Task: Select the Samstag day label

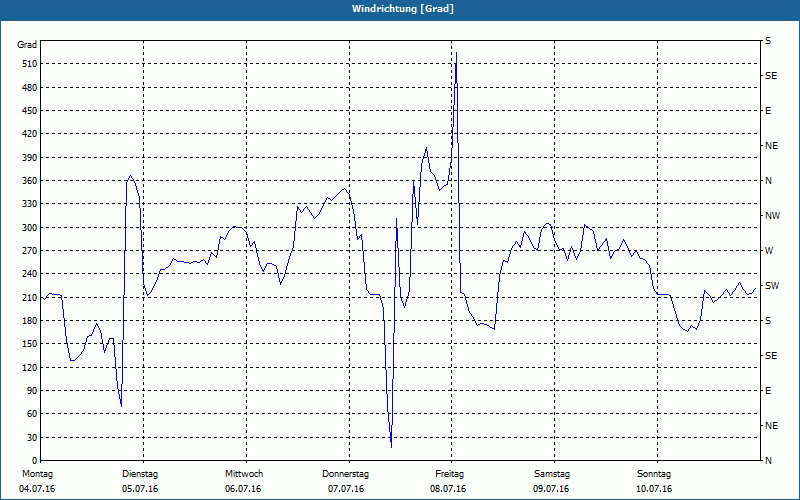Action: [552, 474]
